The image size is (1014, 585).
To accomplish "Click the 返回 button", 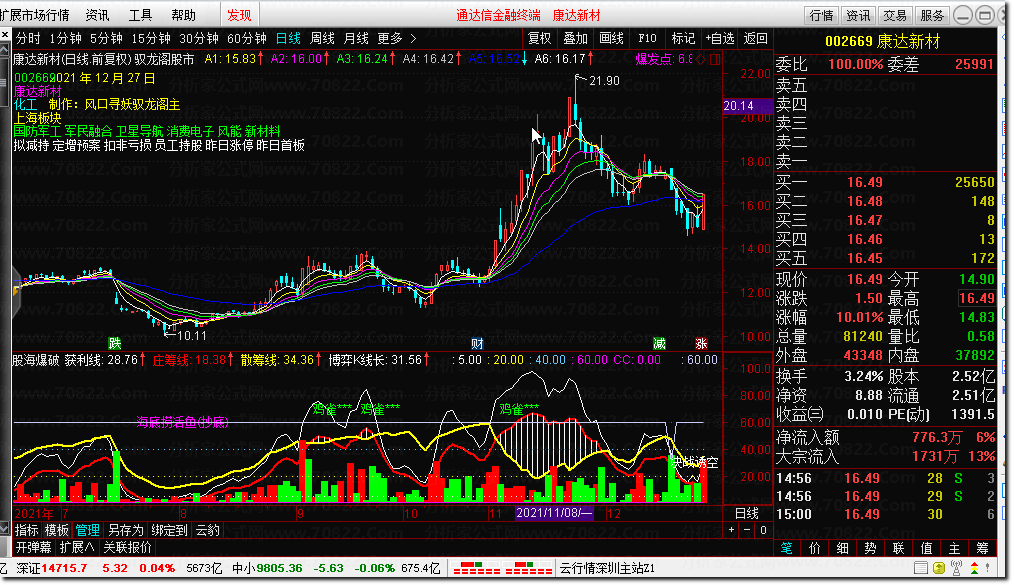I will tap(755, 38).
